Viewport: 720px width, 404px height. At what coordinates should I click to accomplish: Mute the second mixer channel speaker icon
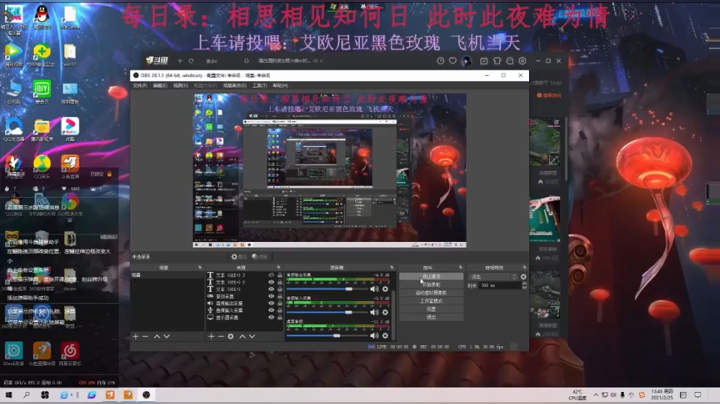pyautogui.click(x=374, y=312)
